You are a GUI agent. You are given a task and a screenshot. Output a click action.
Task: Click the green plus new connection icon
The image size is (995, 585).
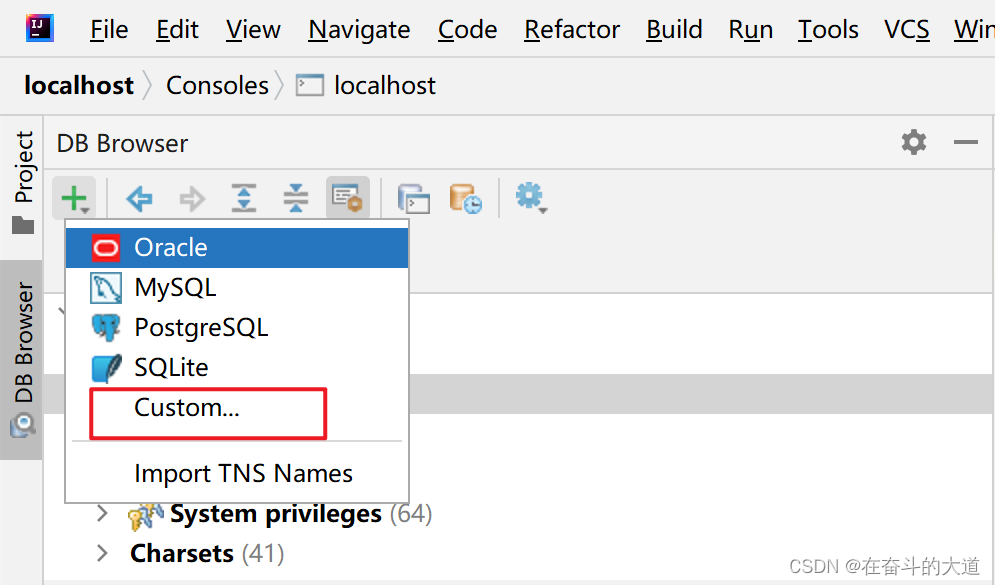click(75, 198)
